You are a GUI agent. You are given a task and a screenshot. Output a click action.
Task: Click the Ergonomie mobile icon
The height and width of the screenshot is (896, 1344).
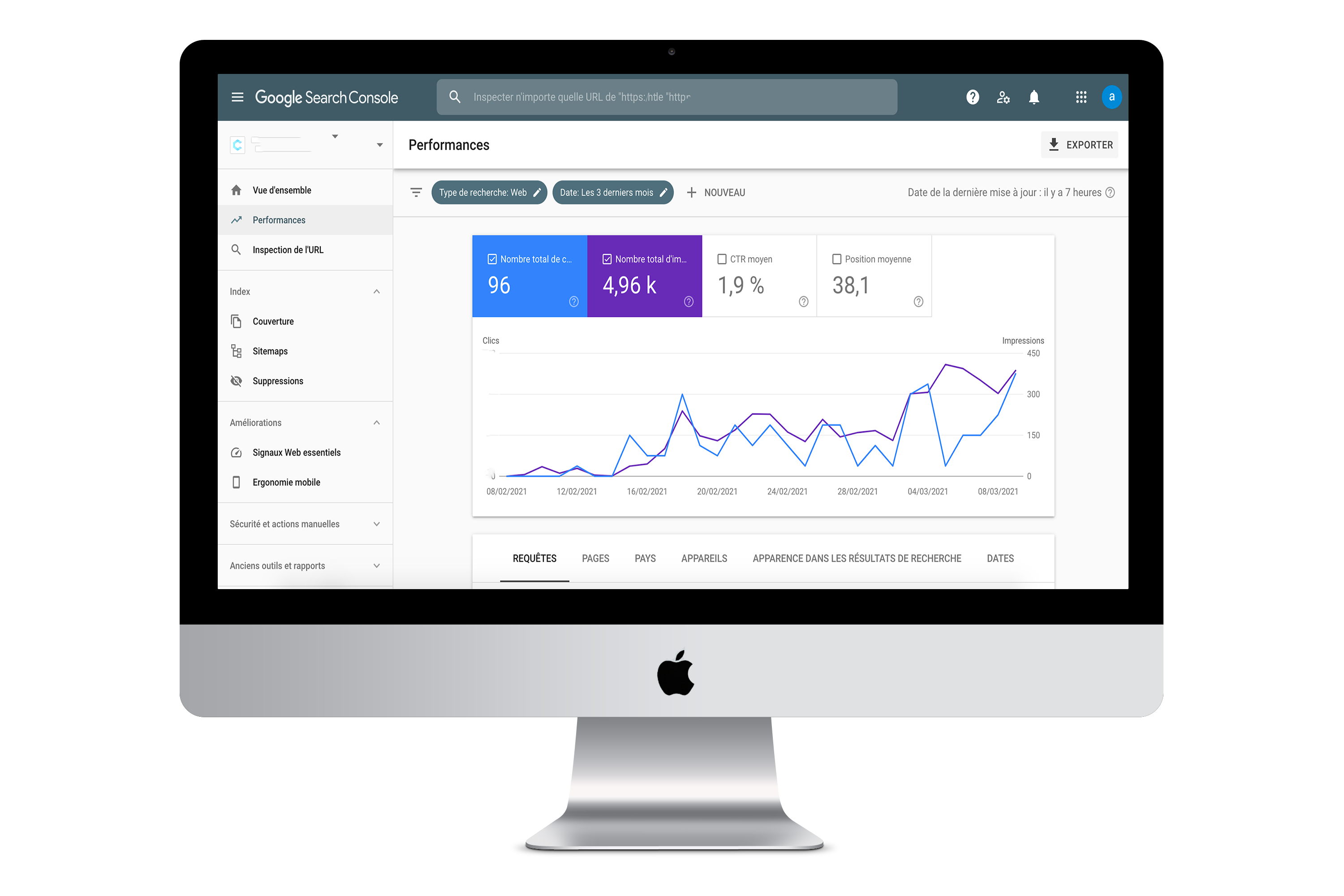237,482
